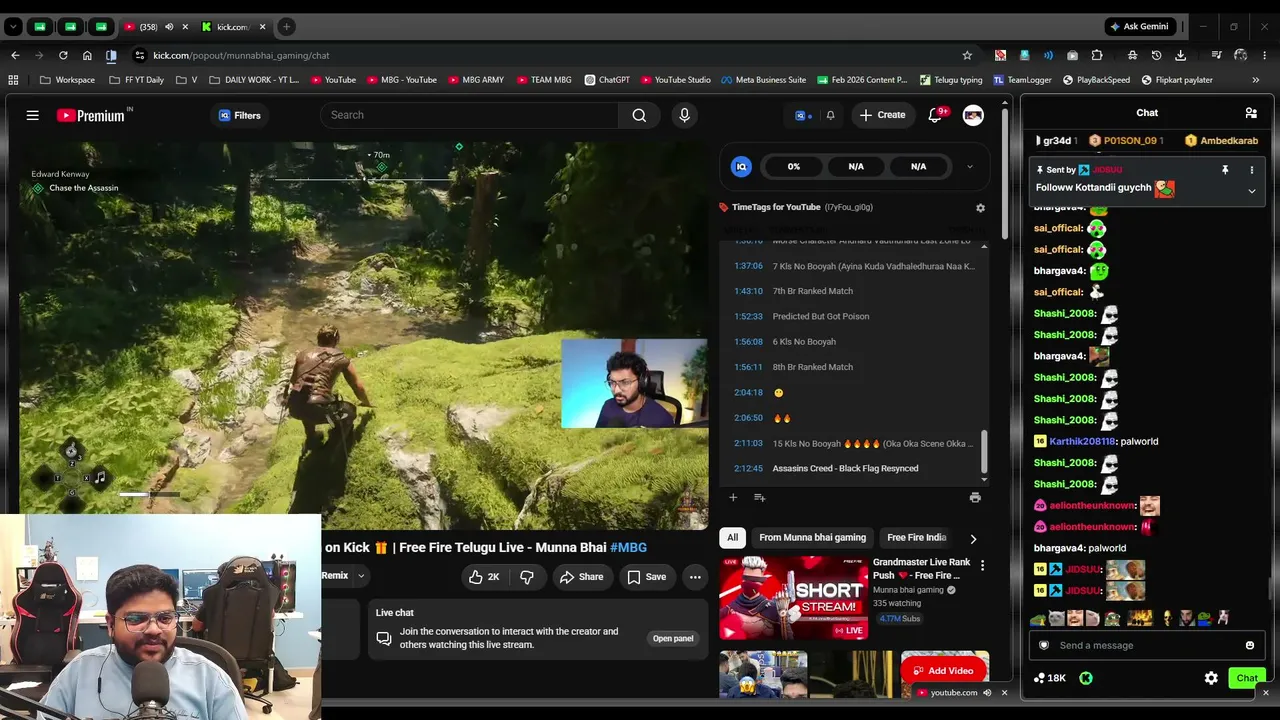The image size is (1280, 720).
Task: Open Kick chat user list icon
Action: click(x=1251, y=113)
